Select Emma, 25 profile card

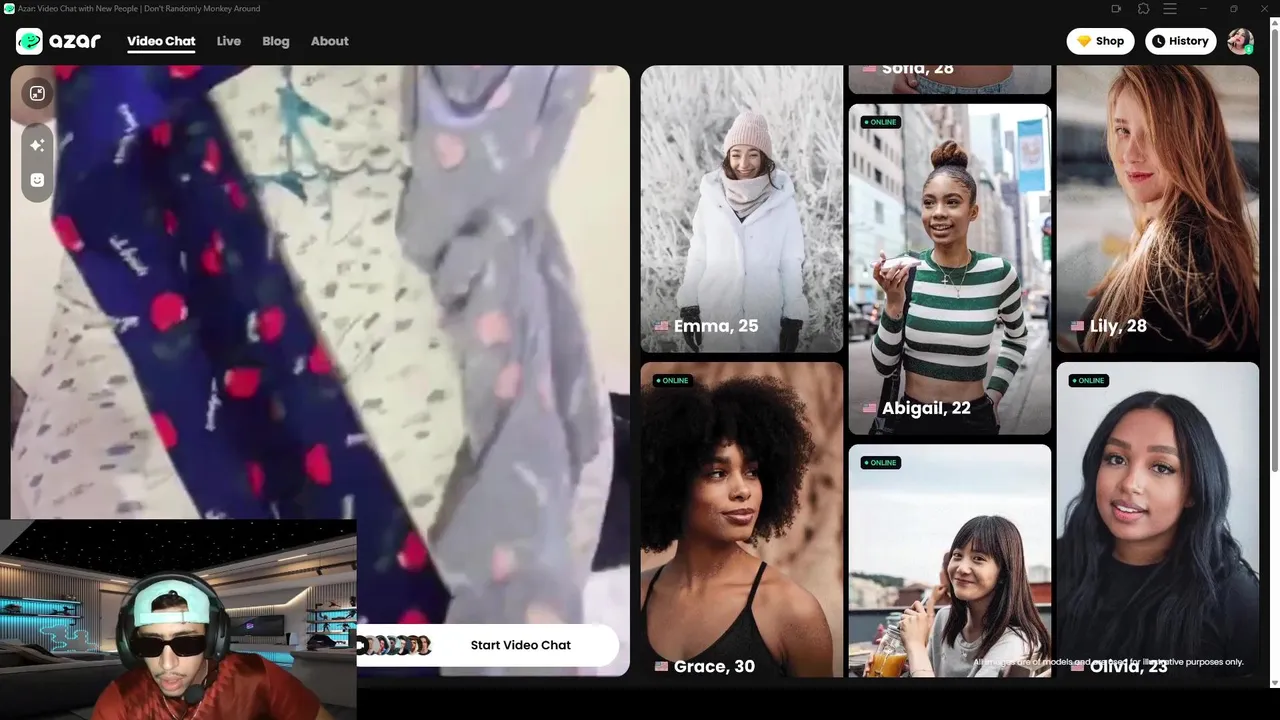742,209
